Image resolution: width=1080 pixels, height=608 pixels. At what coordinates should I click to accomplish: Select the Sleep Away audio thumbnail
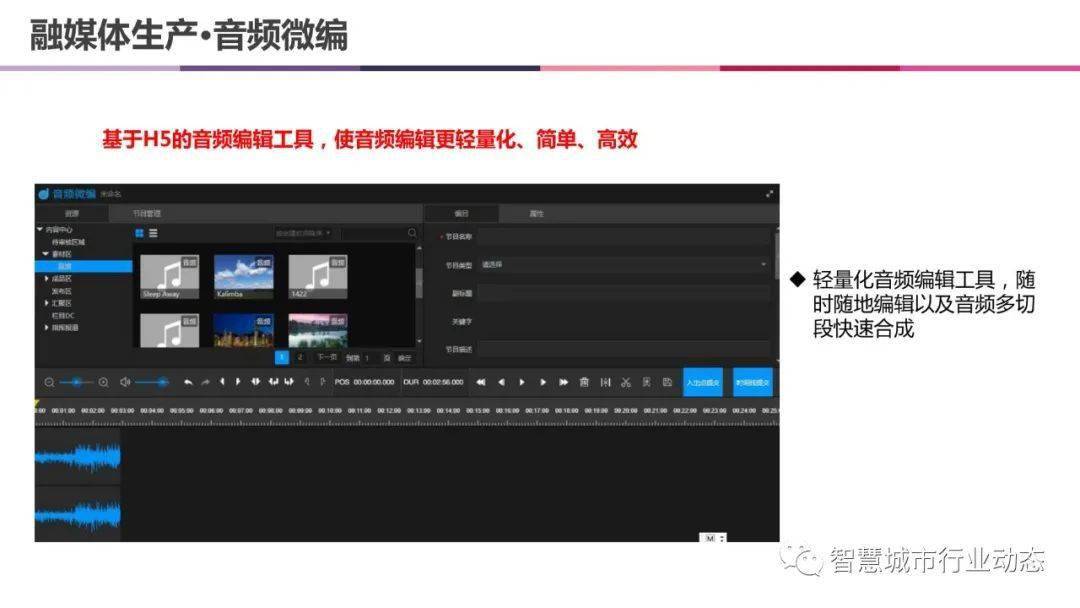tap(169, 276)
